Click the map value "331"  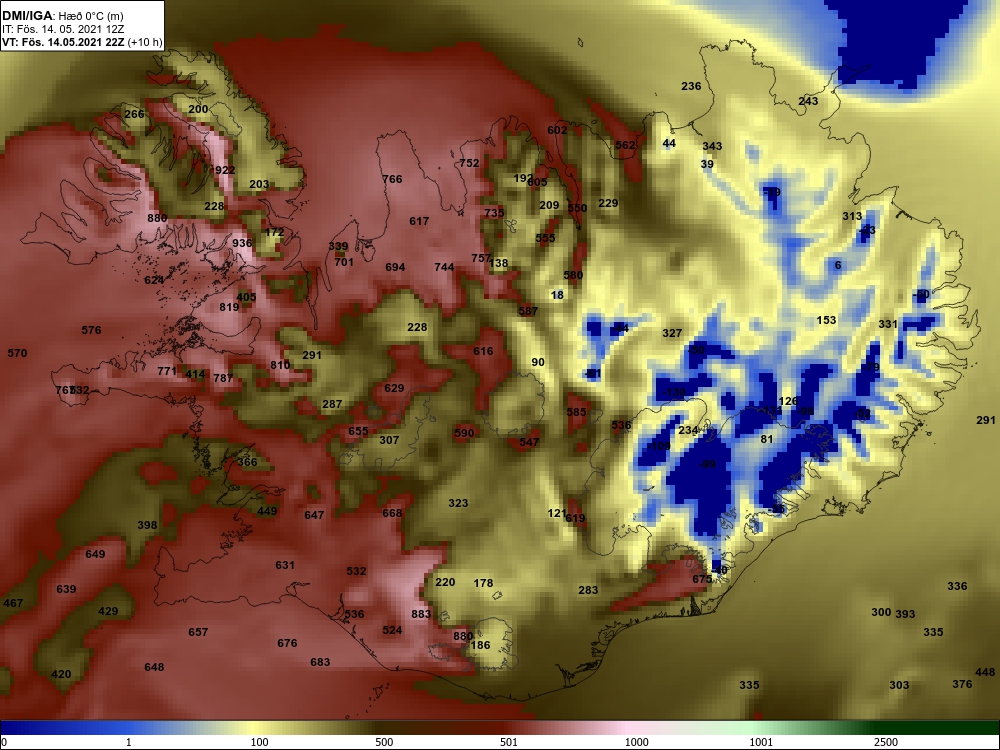tap(888, 324)
